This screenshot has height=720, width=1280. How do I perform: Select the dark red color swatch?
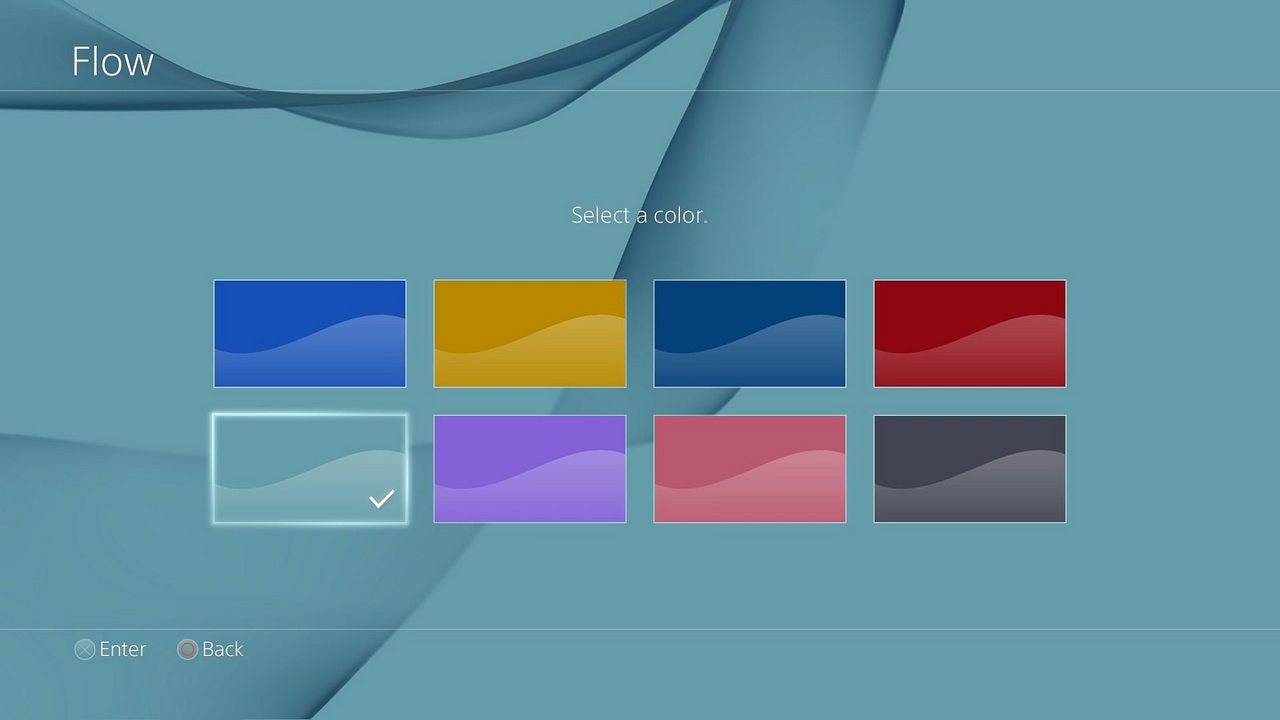coord(970,333)
